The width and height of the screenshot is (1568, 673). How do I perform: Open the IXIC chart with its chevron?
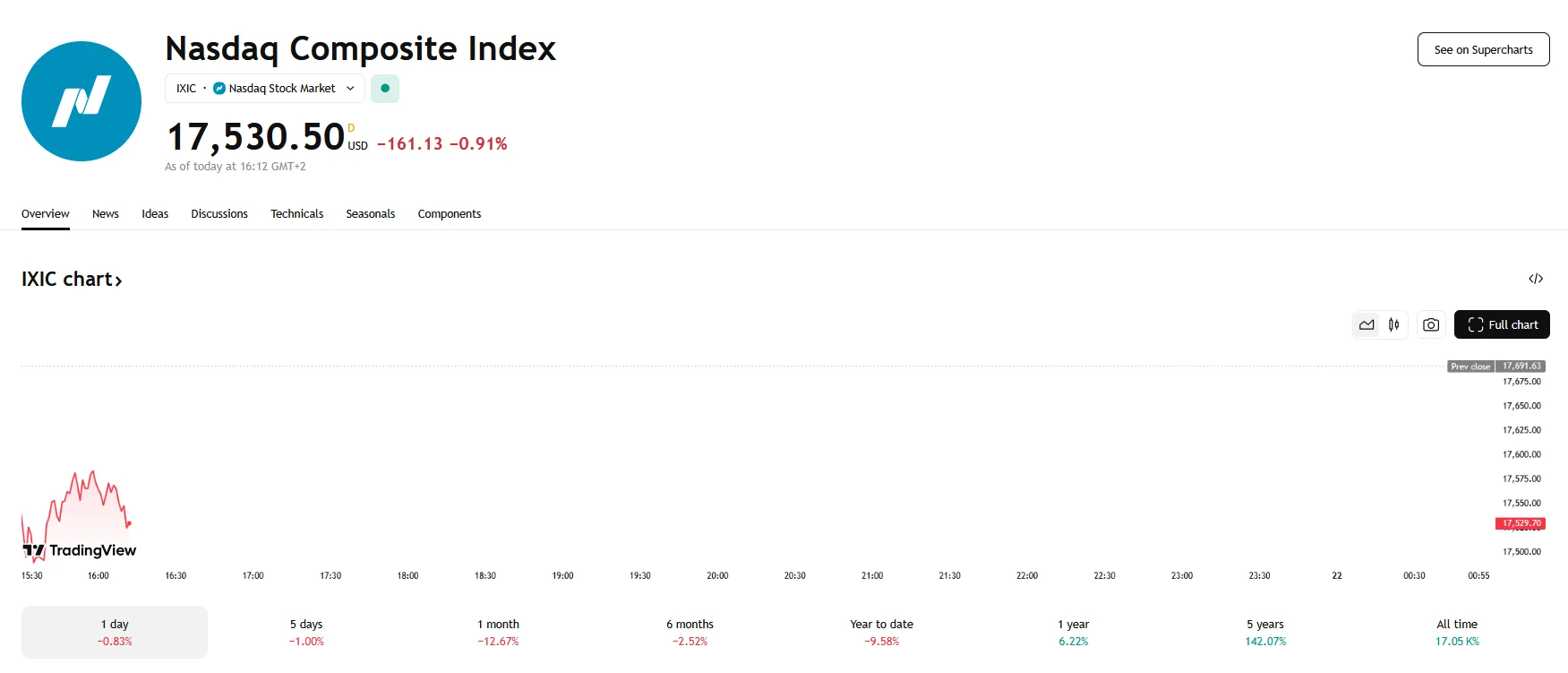click(x=117, y=280)
